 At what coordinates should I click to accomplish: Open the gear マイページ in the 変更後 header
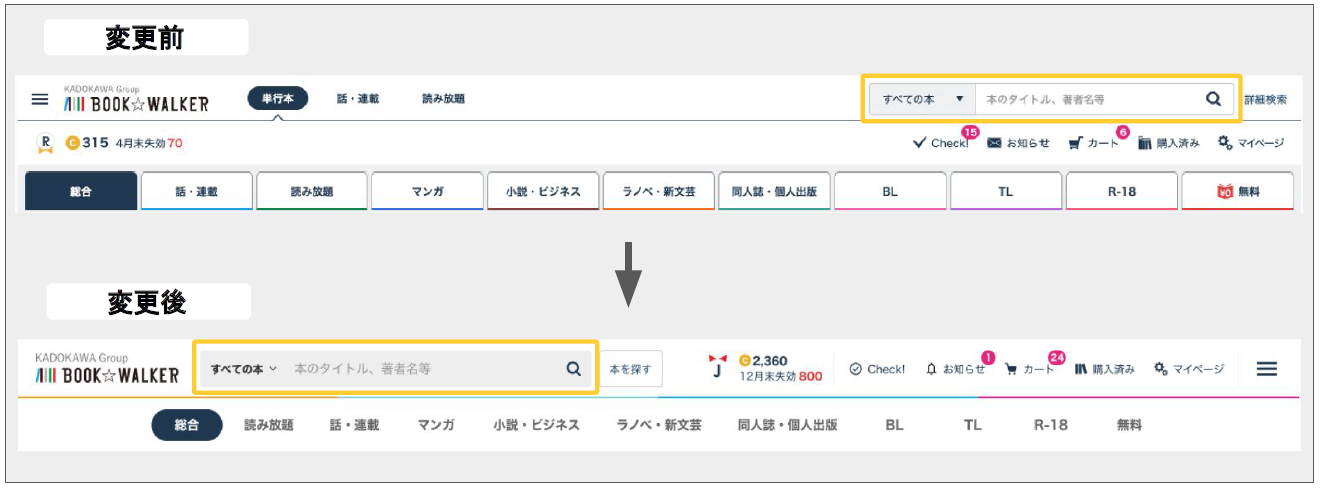pyautogui.click(x=1189, y=369)
